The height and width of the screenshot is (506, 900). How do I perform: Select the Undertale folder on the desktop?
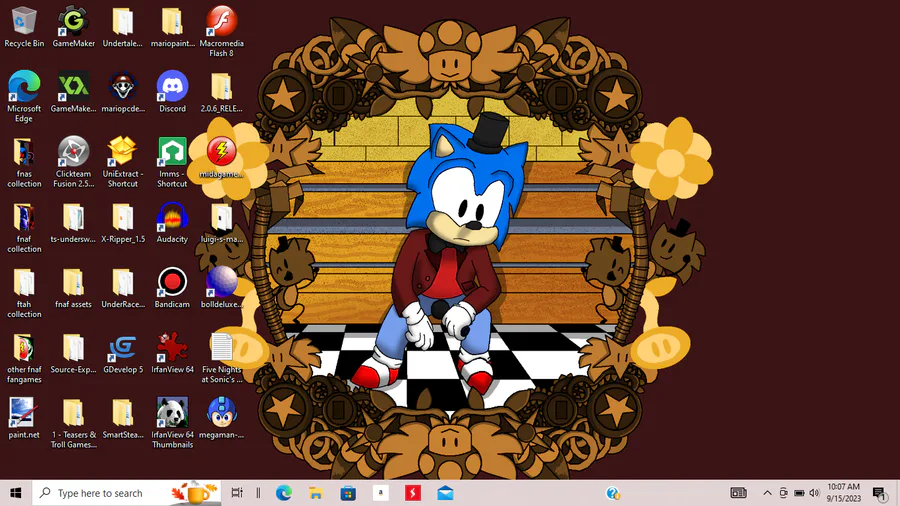[122, 28]
